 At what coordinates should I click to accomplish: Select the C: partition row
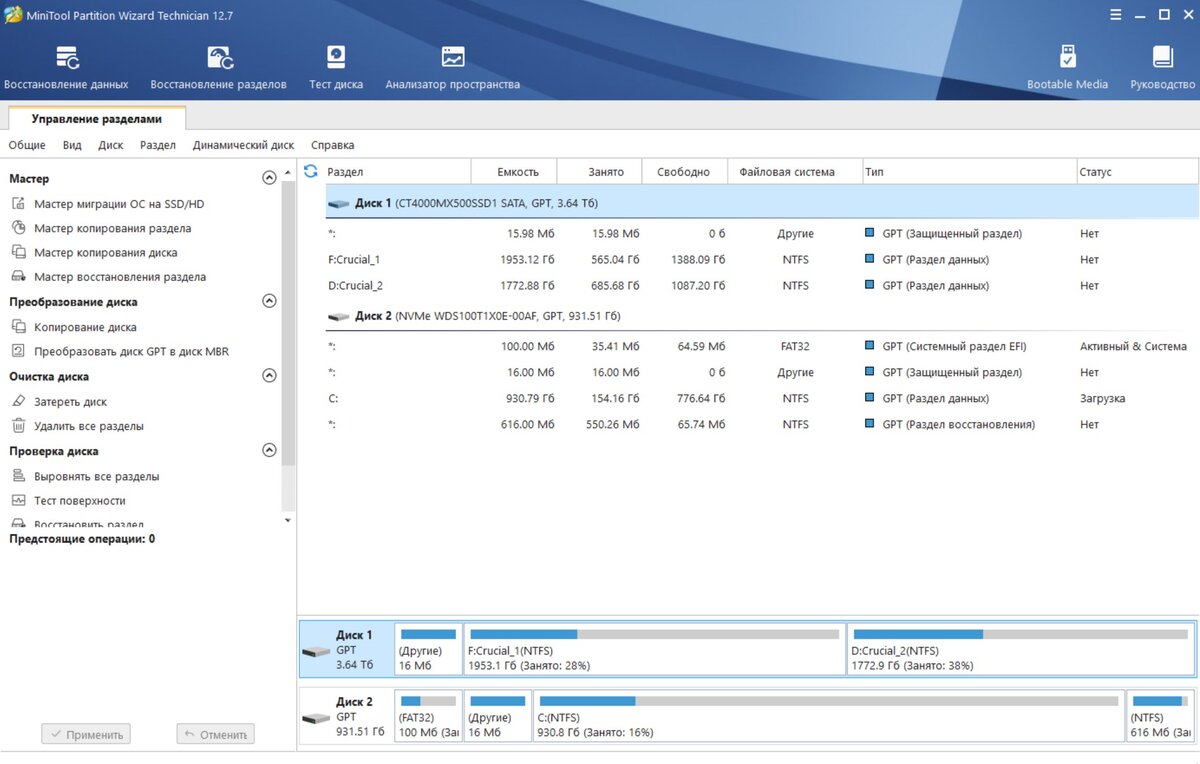pos(762,398)
